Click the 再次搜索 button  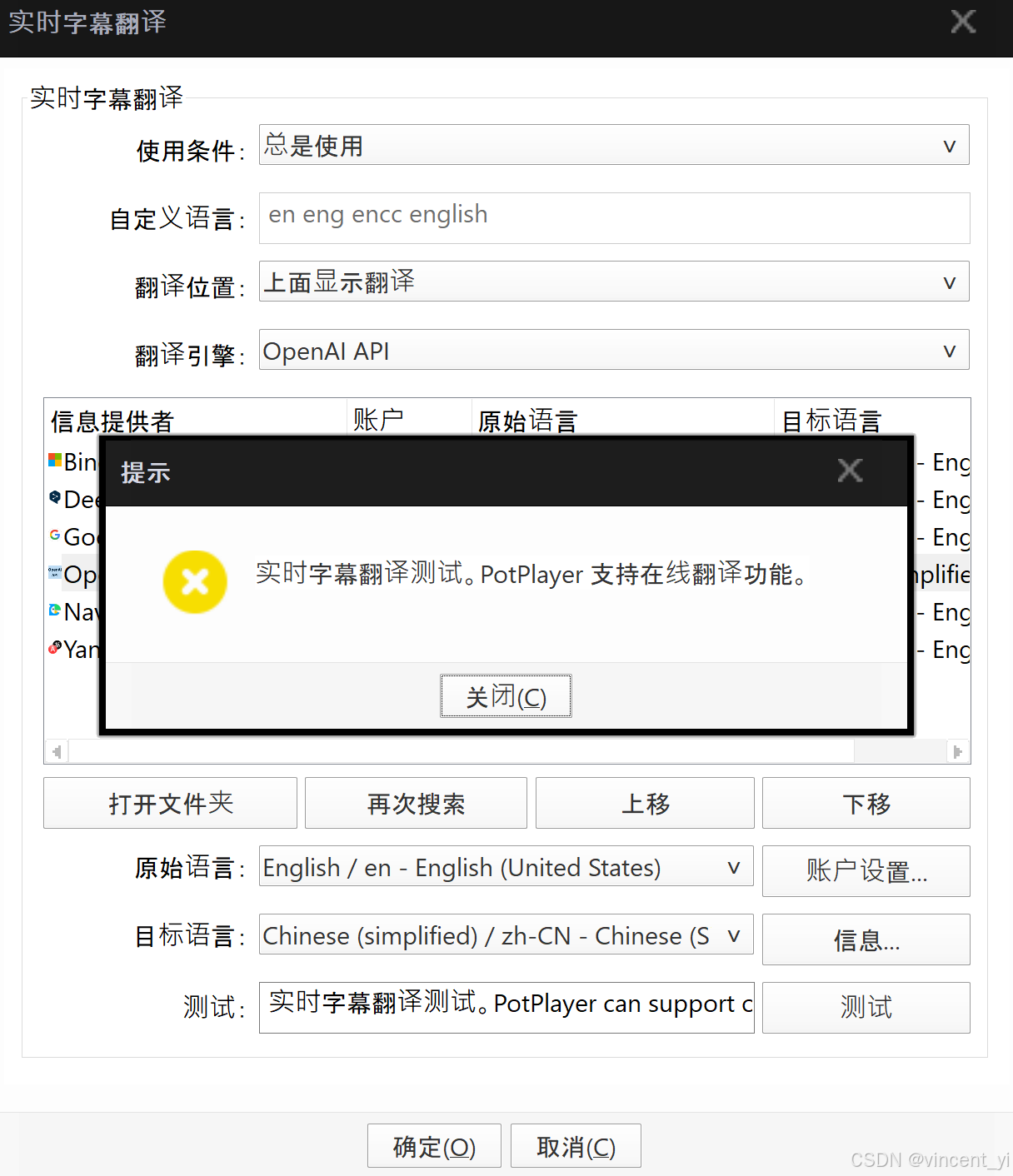pyautogui.click(x=416, y=803)
